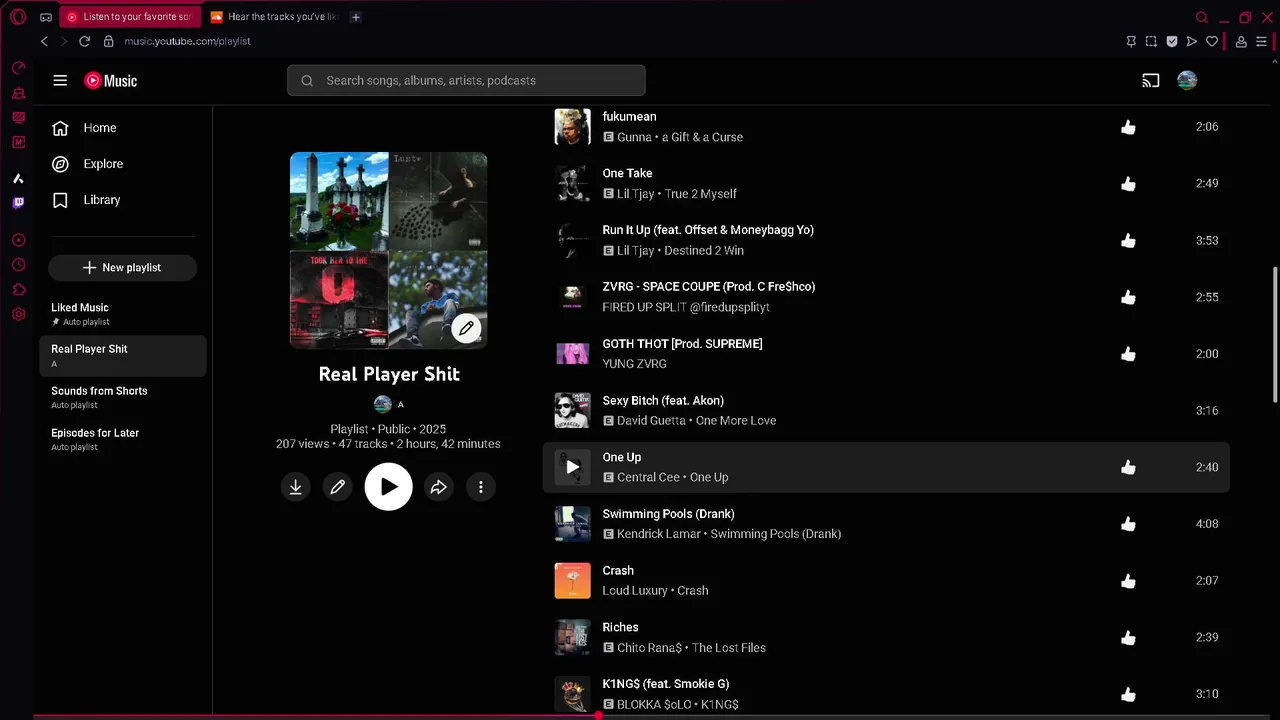Open GX Control speedometer in sidebar
1280x720 pixels.
pos(18,68)
